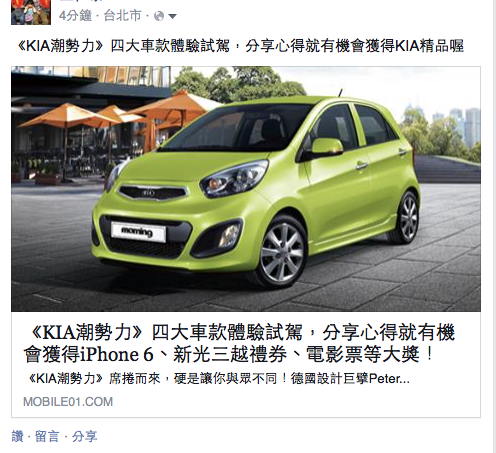This screenshot has width=496, height=453.
Task: Click the car's front alloy wheel
Action: coord(281,253)
